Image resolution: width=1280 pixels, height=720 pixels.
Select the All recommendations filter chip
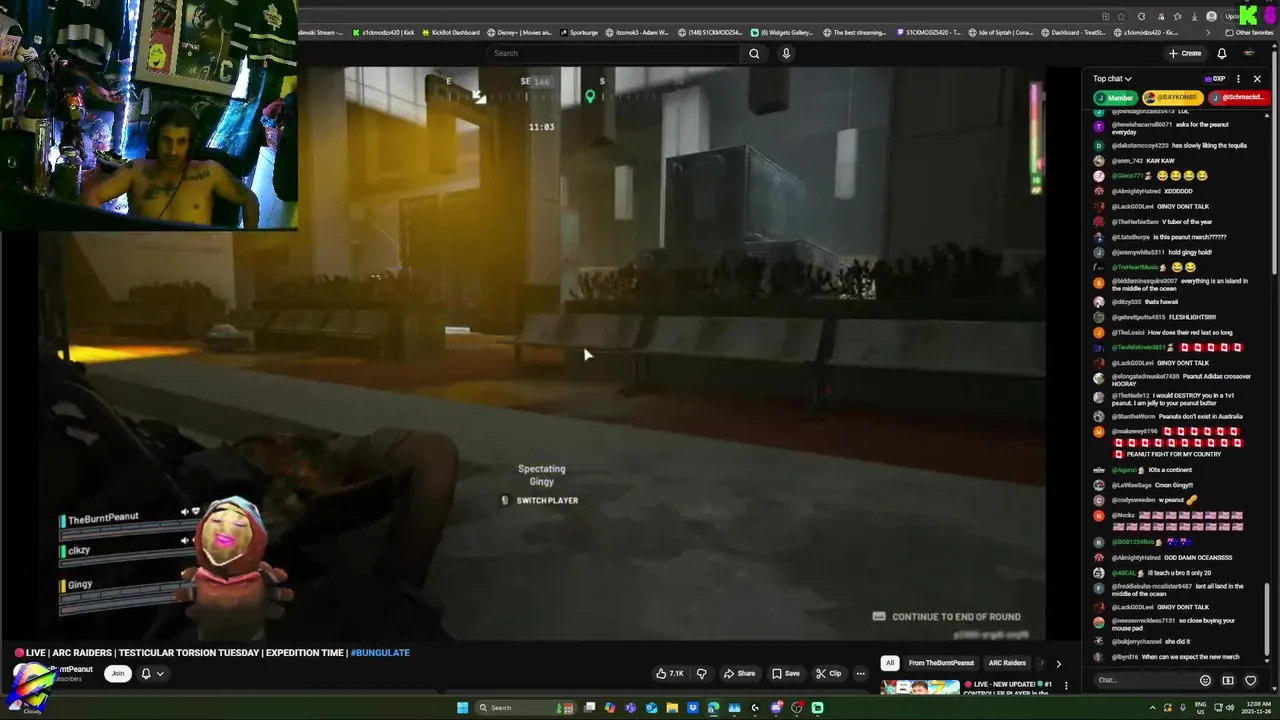click(889, 663)
